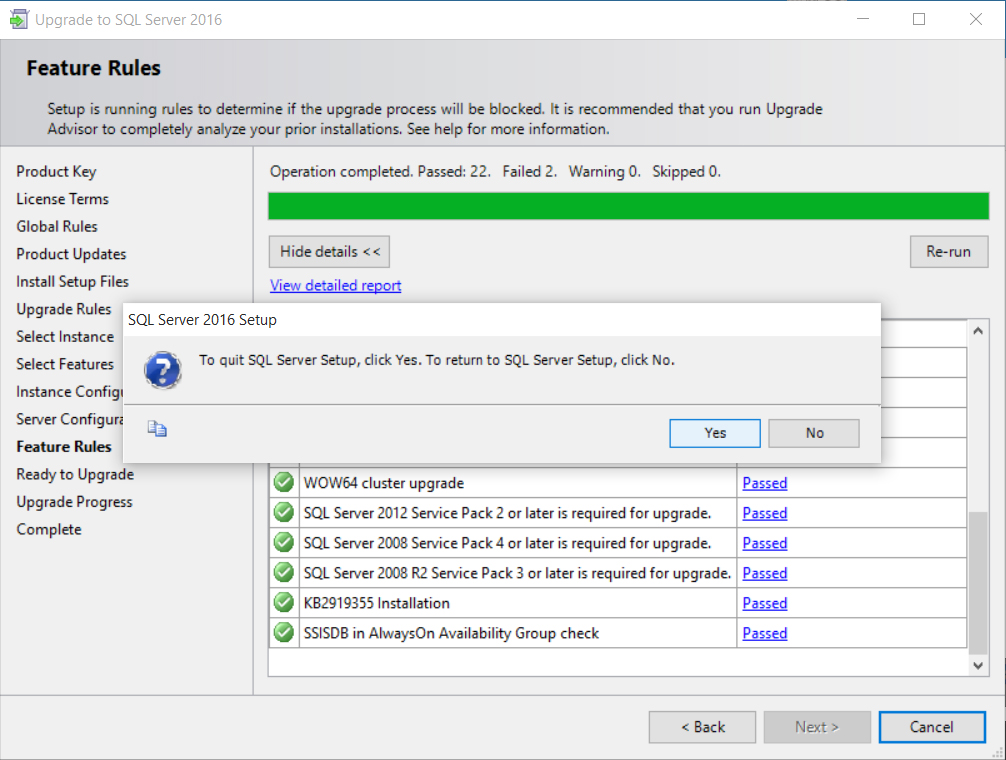The height and width of the screenshot is (760, 1006).
Task: Click the blue question mark dialog icon
Action: click(x=163, y=370)
